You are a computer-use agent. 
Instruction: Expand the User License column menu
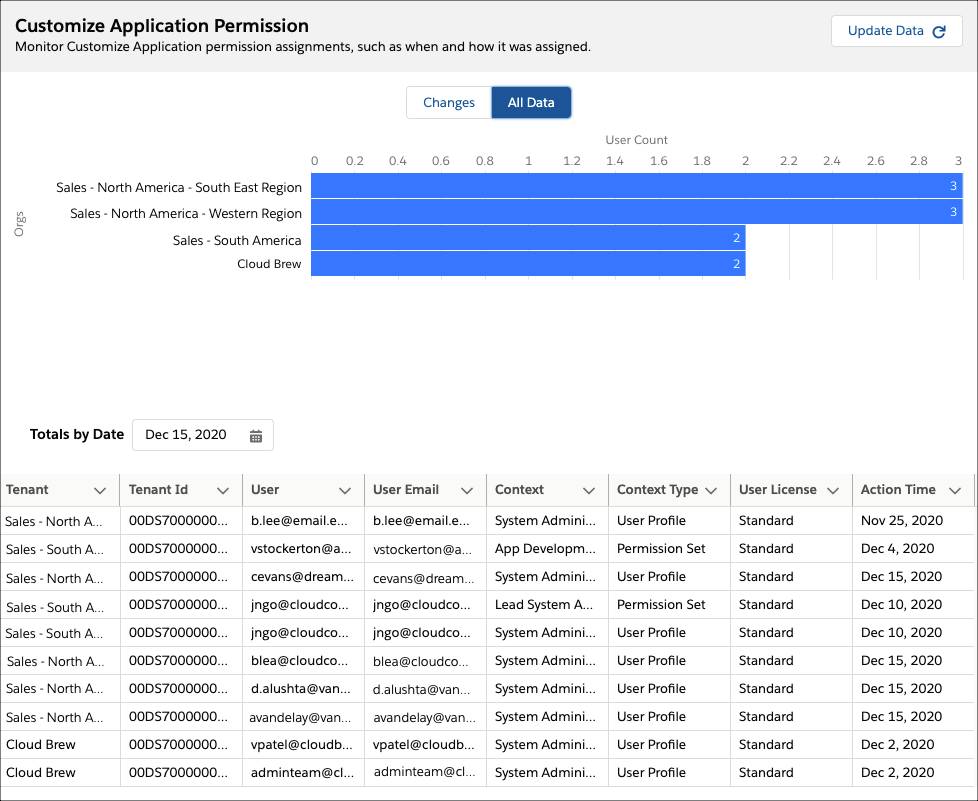pyautogui.click(x=833, y=490)
